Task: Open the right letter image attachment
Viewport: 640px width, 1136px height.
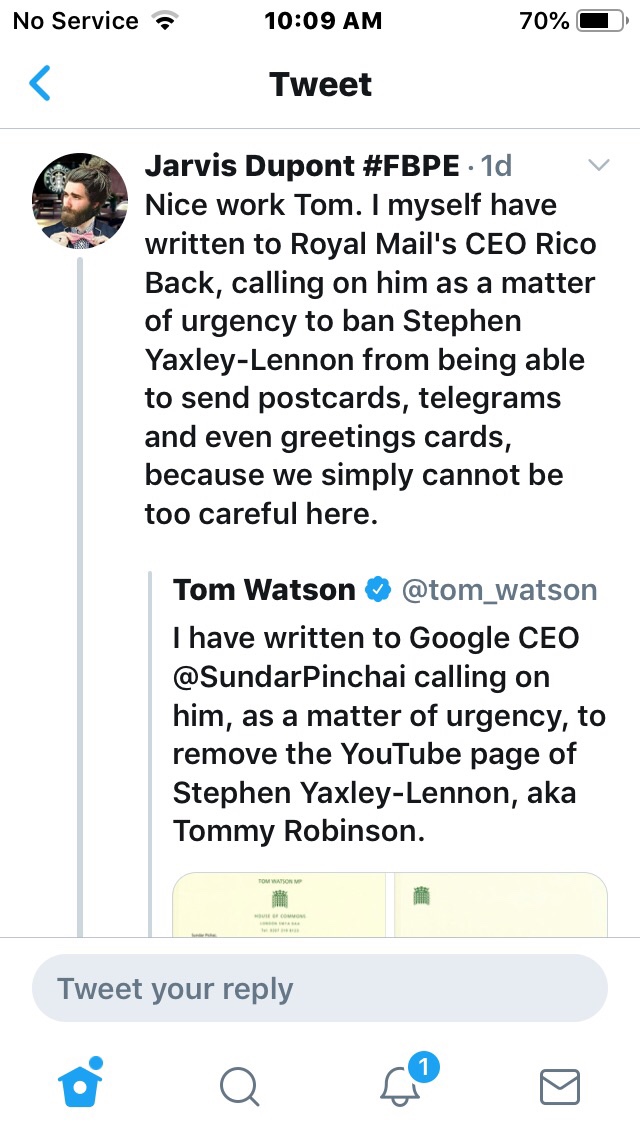Action: [501, 905]
